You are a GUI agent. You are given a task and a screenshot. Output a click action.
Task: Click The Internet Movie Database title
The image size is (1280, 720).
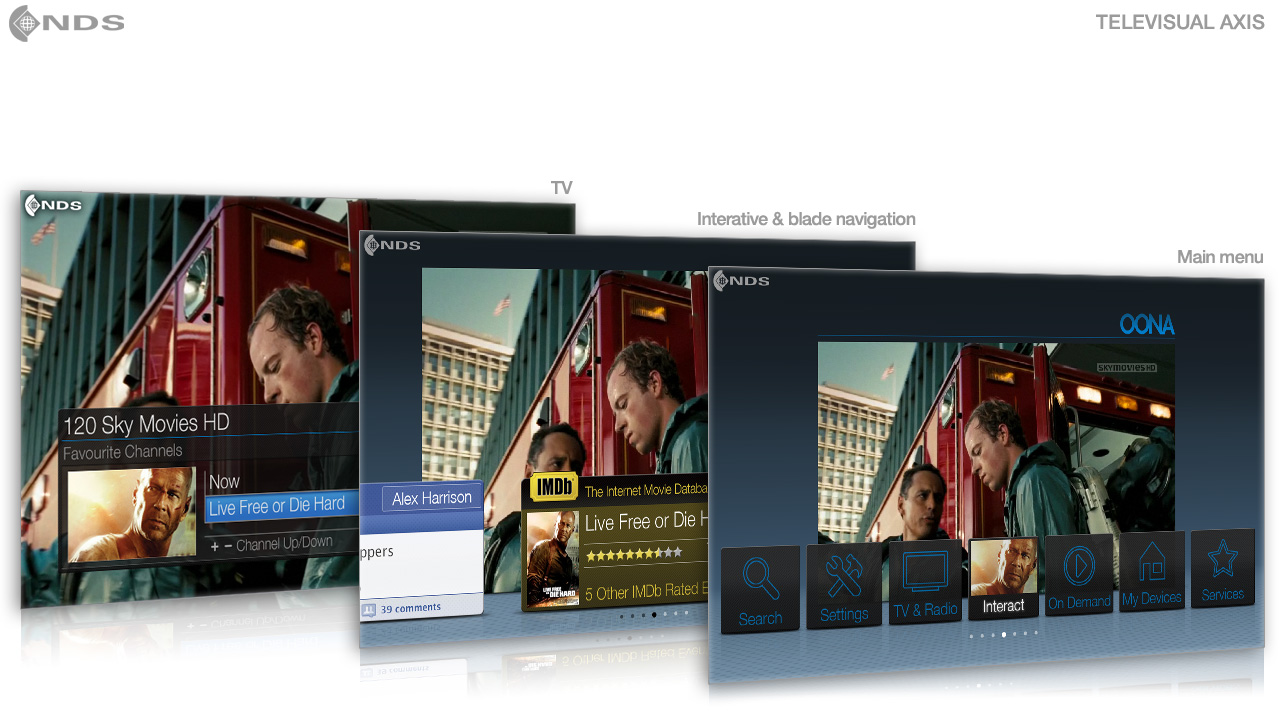tap(646, 491)
